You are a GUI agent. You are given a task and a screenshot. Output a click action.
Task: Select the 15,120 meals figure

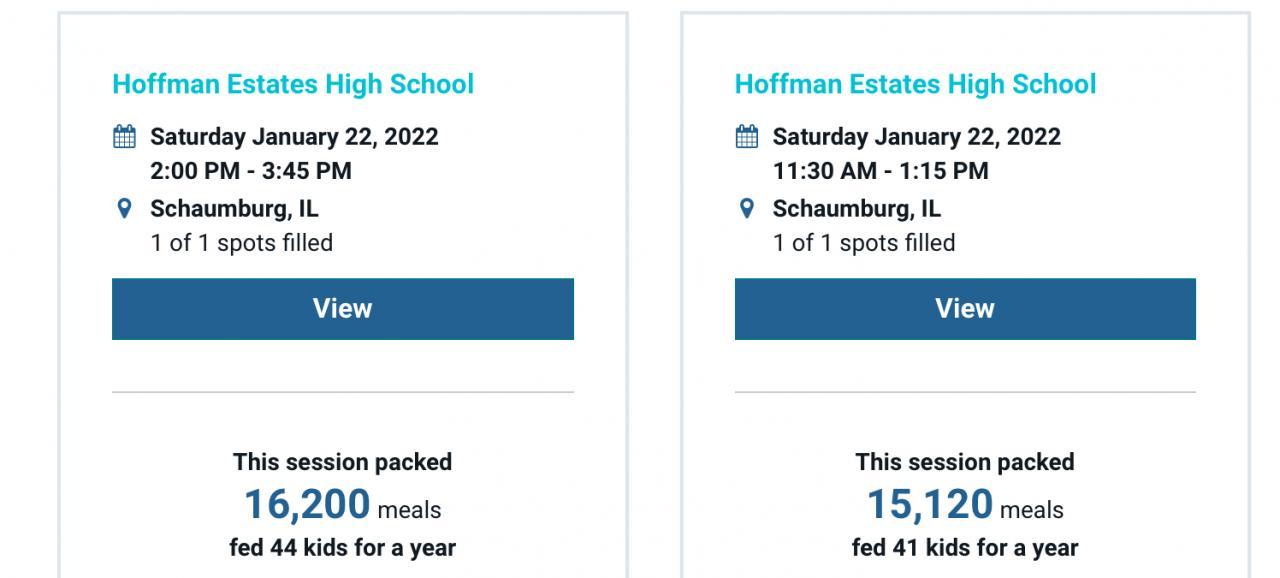click(930, 505)
